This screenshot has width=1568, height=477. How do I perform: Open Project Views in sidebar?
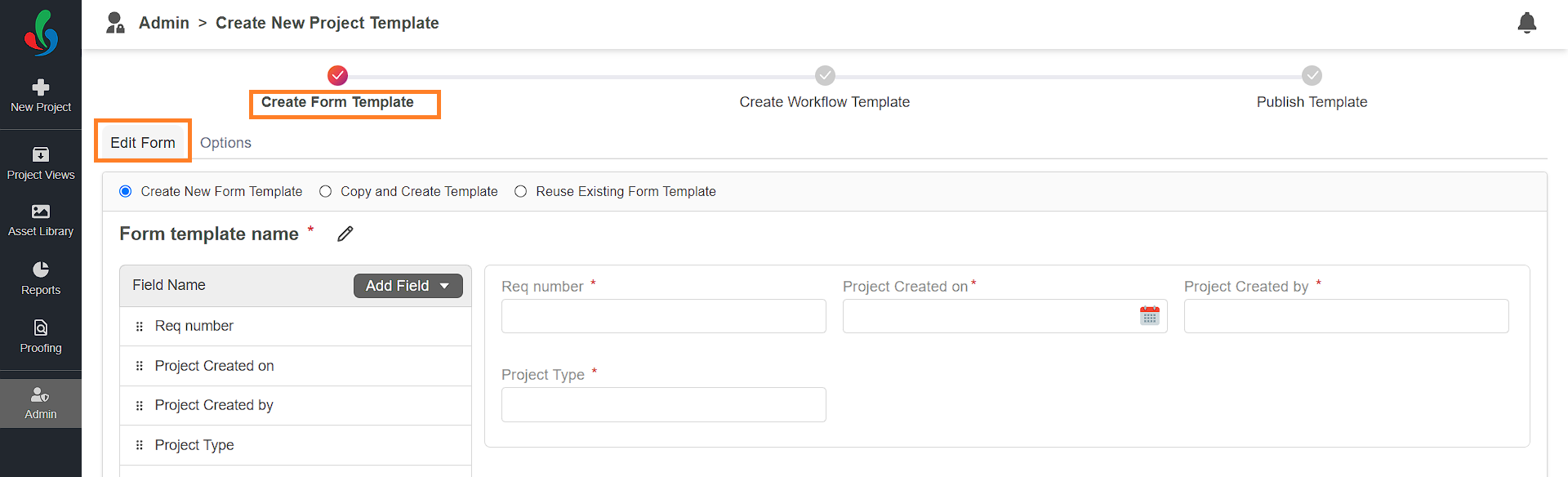point(41,163)
